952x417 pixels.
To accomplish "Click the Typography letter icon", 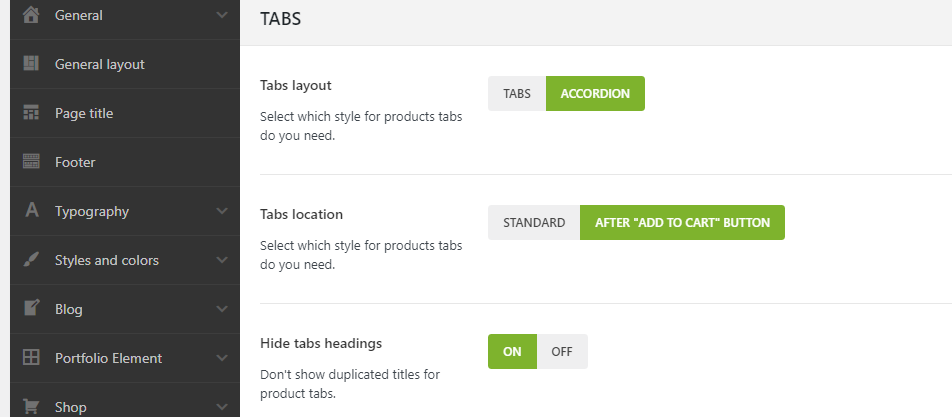I will tap(31, 211).
